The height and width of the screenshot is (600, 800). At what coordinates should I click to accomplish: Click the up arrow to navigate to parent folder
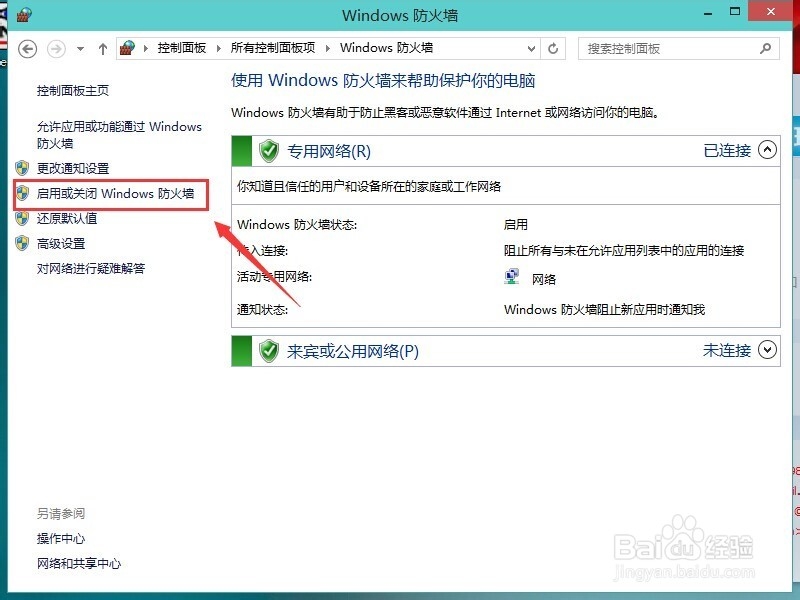[x=103, y=47]
